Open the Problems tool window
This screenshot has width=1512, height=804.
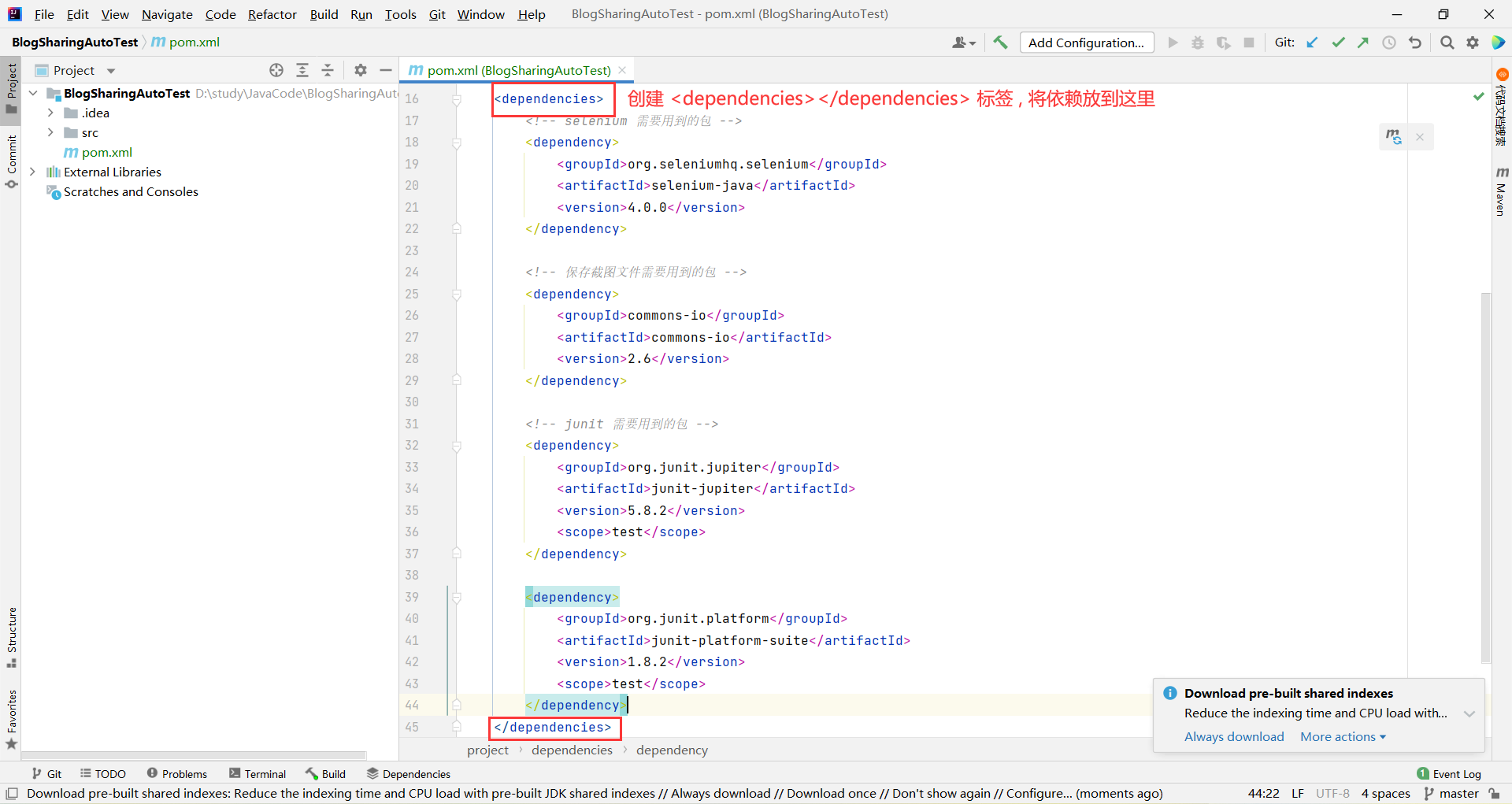pyautogui.click(x=176, y=774)
